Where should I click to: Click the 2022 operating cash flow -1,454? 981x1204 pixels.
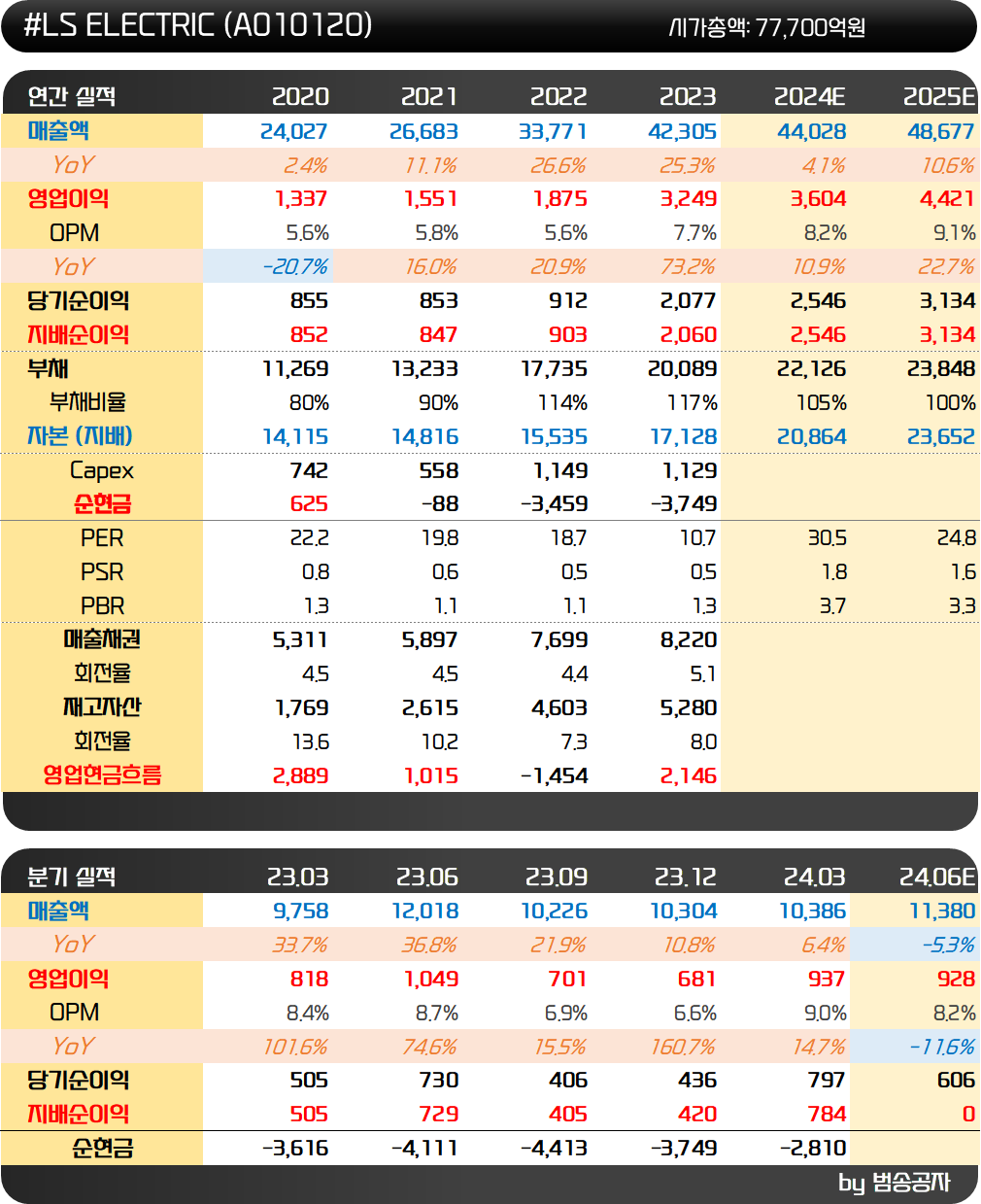(554, 775)
